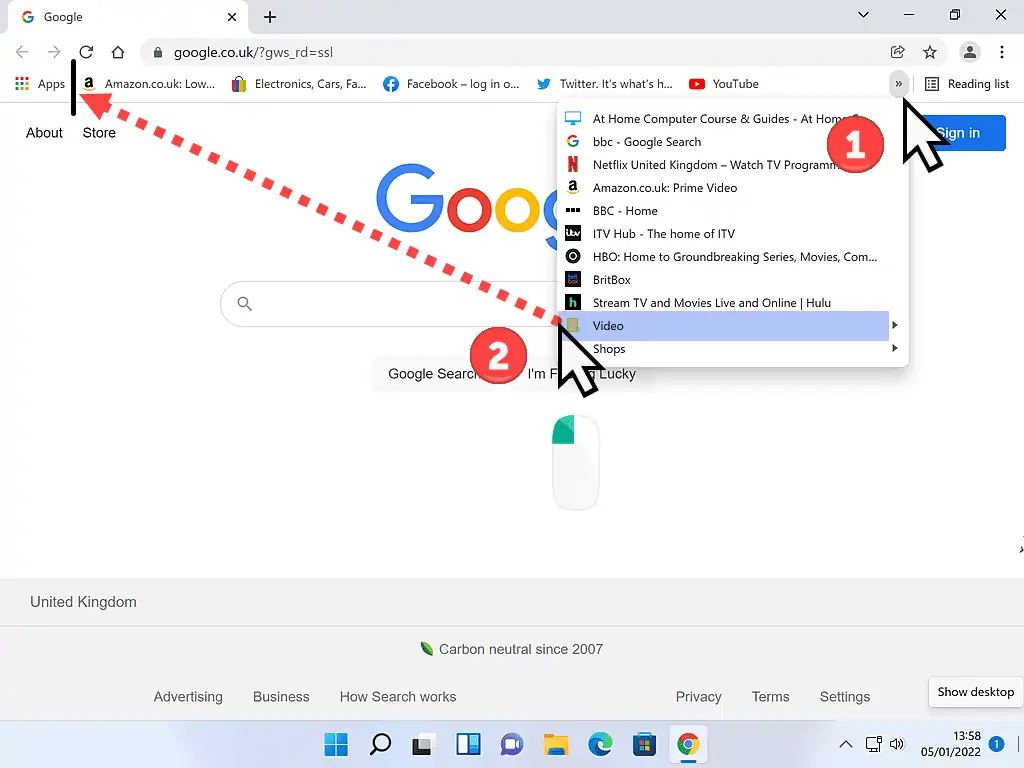1024x768 pixels.
Task: Open the Reading list
Action: pyautogui.click(x=966, y=84)
